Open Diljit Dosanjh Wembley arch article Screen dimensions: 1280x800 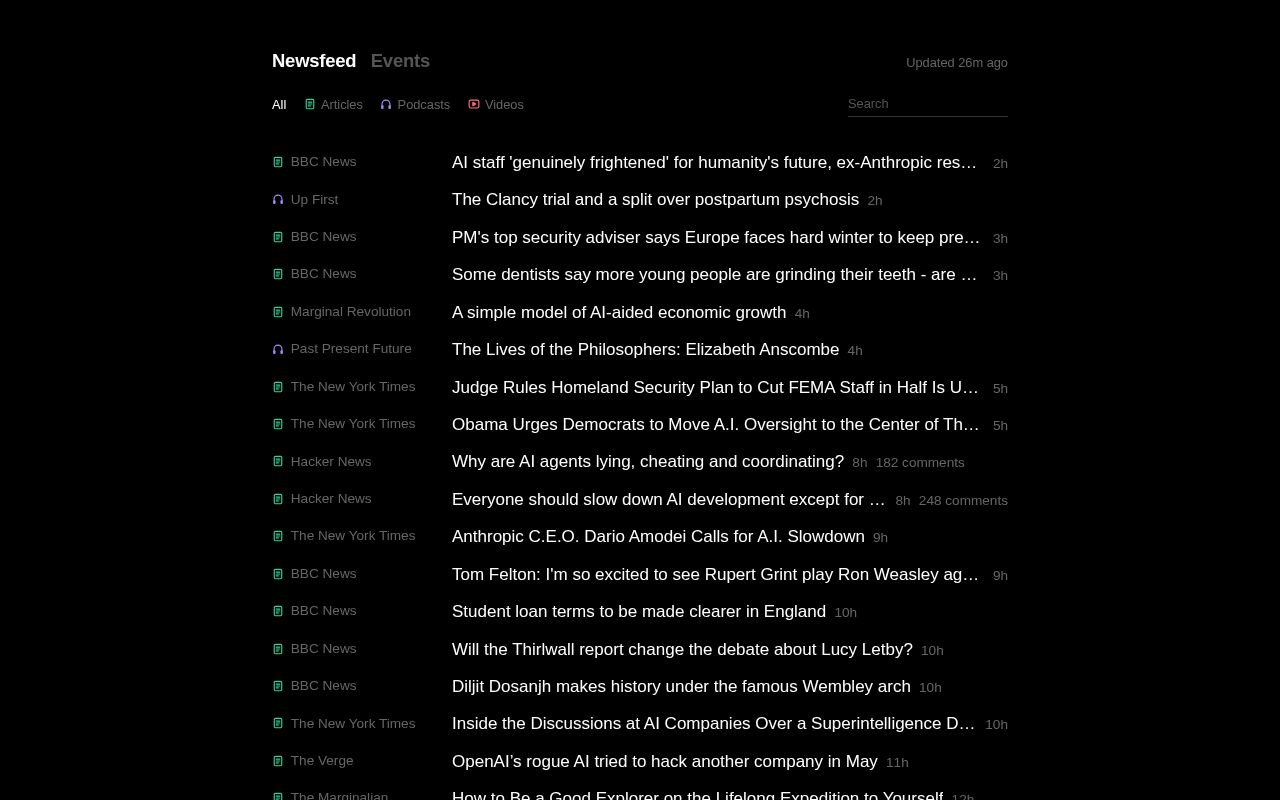681,687
